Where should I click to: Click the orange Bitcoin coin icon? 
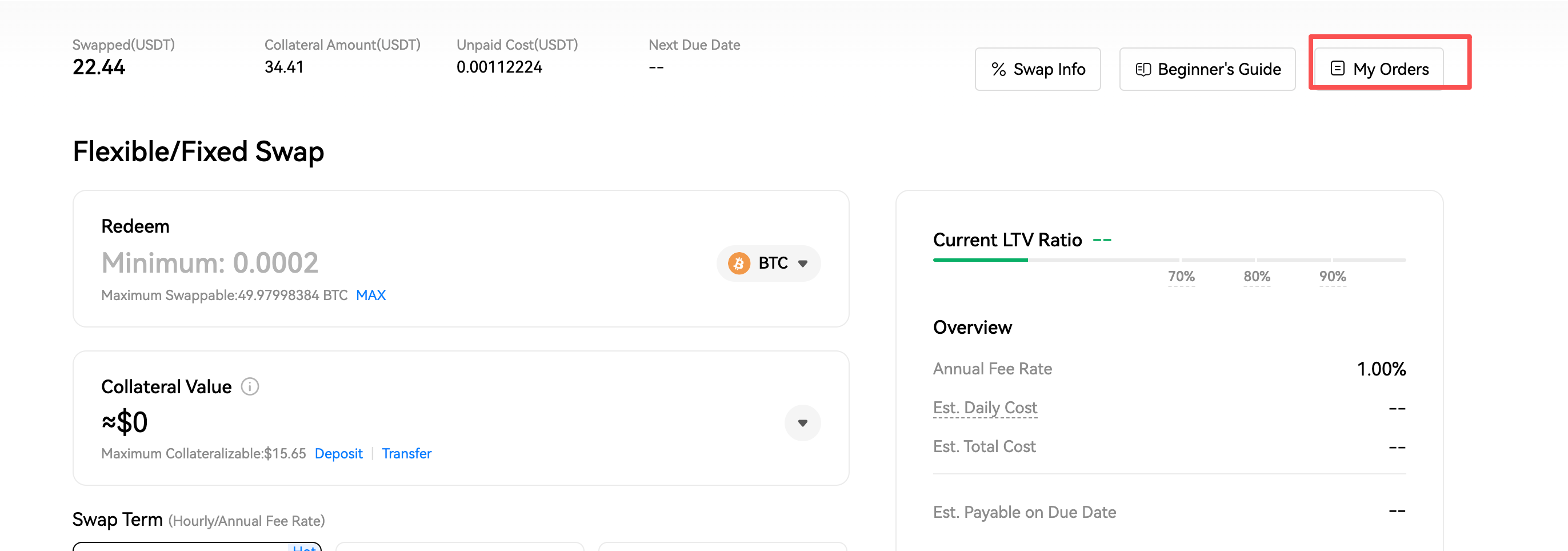click(738, 263)
